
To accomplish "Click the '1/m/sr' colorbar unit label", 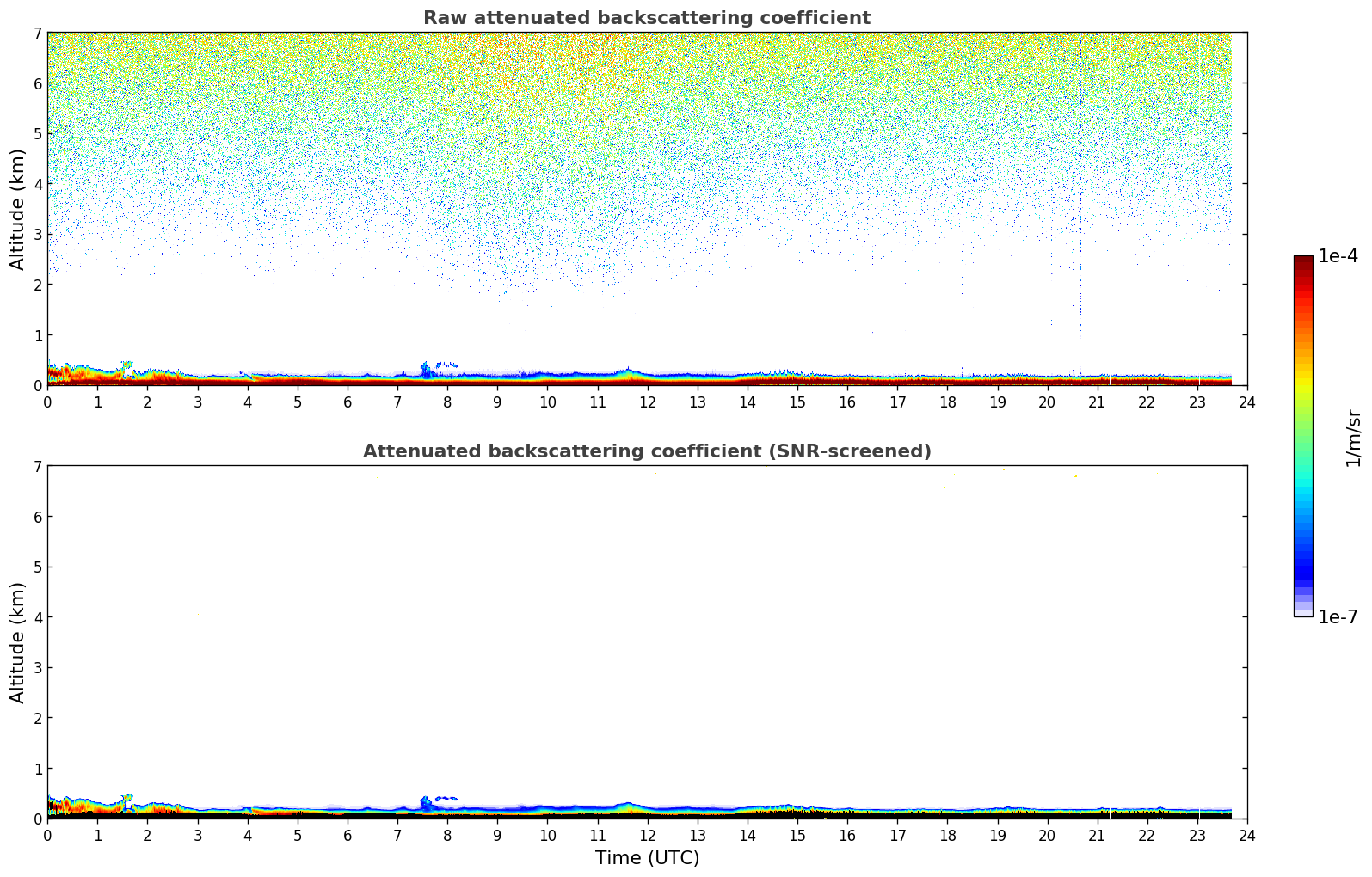I will (1353, 438).
